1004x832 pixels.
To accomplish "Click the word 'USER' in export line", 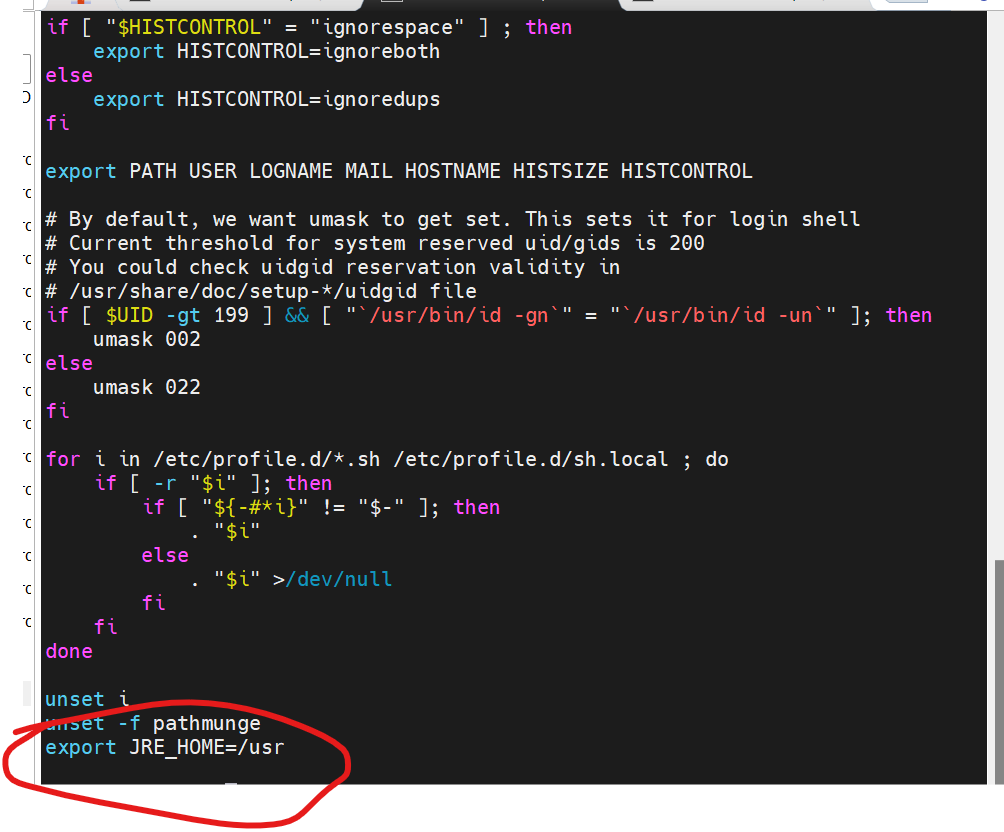I will [x=213, y=171].
